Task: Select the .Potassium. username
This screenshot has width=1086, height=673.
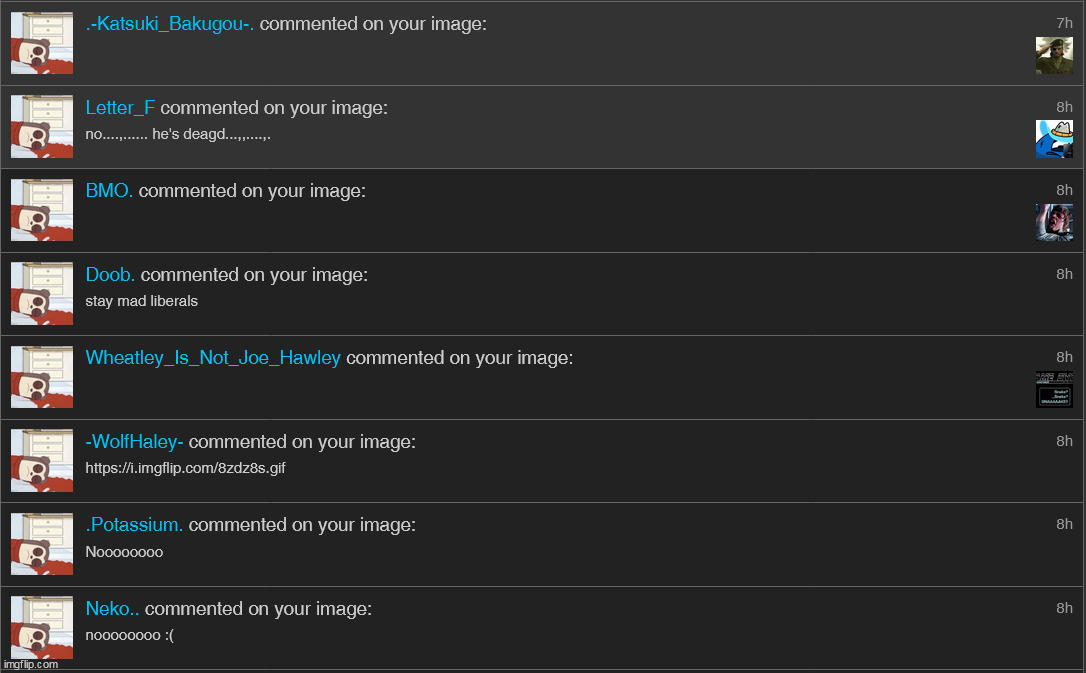Action: point(134,525)
